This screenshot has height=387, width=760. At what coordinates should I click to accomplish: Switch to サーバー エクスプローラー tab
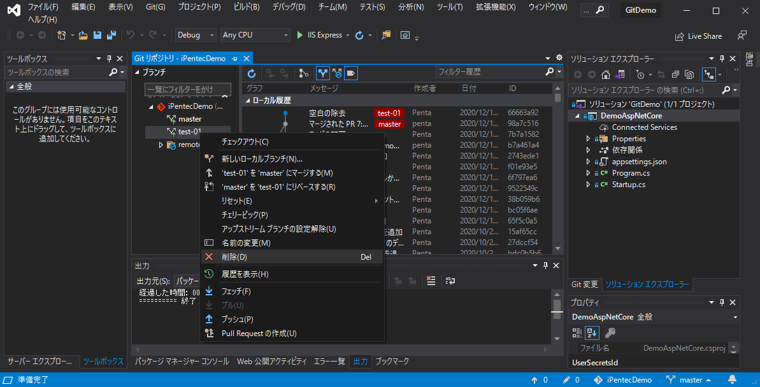click(41, 361)
